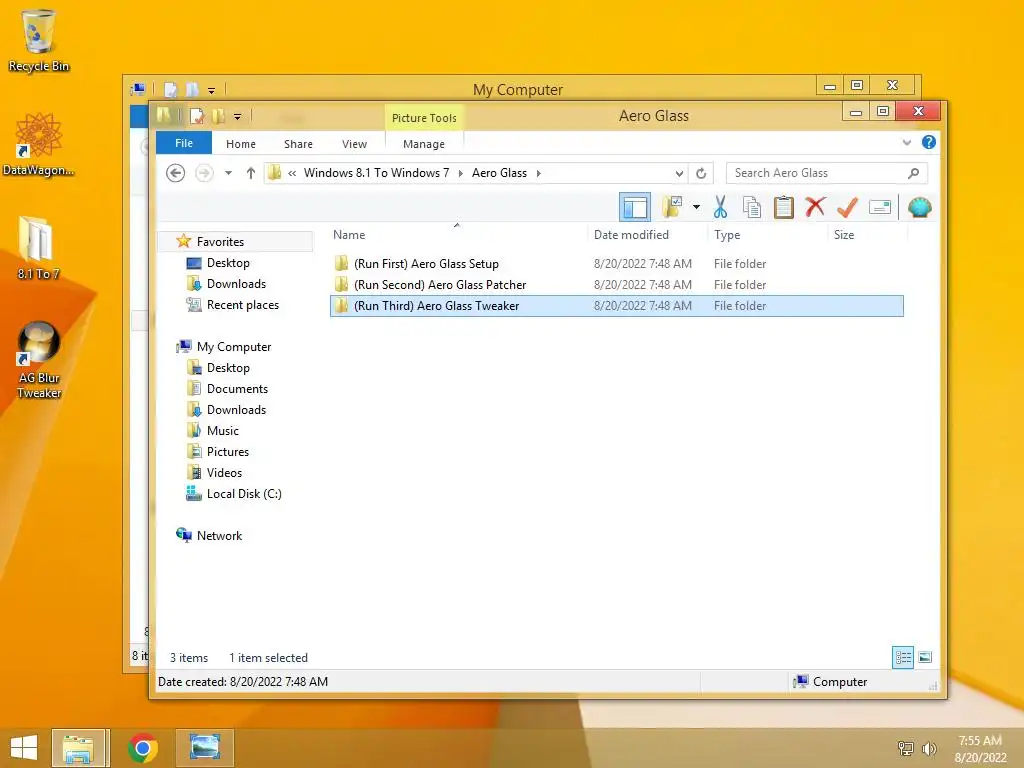Open Recent places in Favorites
Viewport: 1024px width, 768px height.
242,304
